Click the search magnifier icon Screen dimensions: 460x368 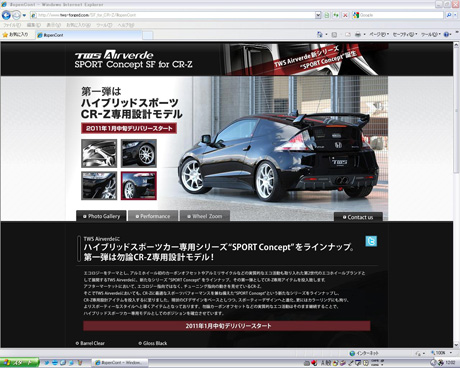pyautogui.click(x=449, y=15)
